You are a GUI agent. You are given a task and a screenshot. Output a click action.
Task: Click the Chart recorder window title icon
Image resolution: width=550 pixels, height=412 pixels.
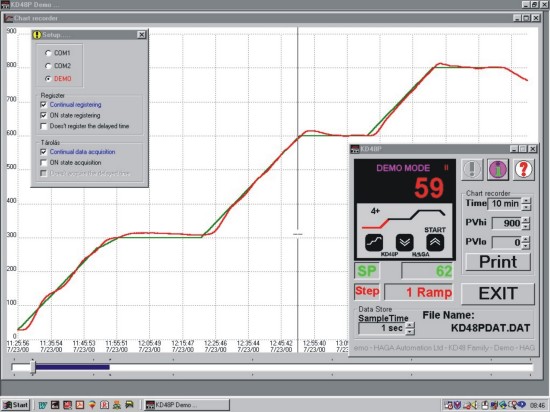click(8, 18)
